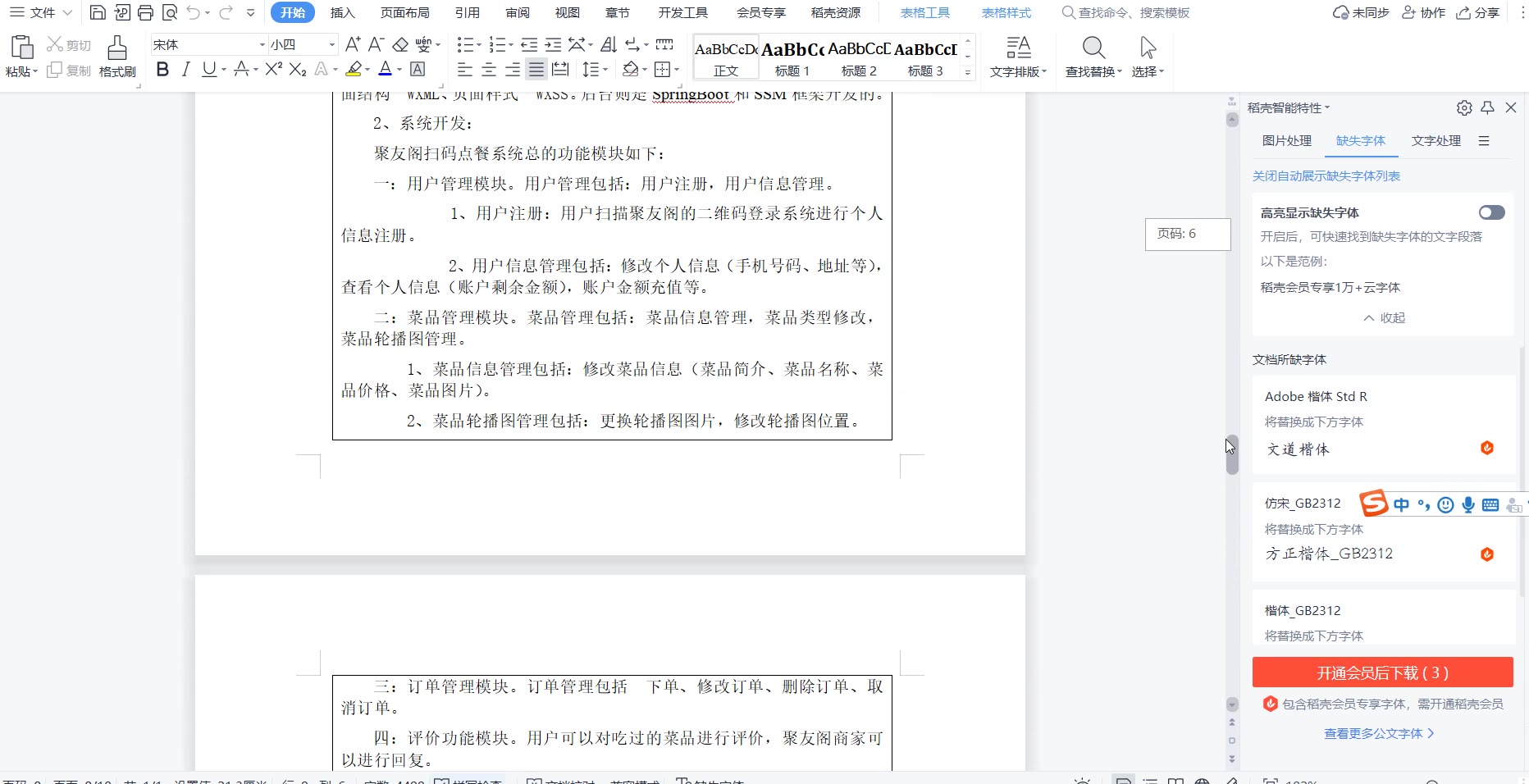Screen dimensions: 1529x784
Task: Pin the 稻壳智能特性 panel
Action: tap(1487, 107)
